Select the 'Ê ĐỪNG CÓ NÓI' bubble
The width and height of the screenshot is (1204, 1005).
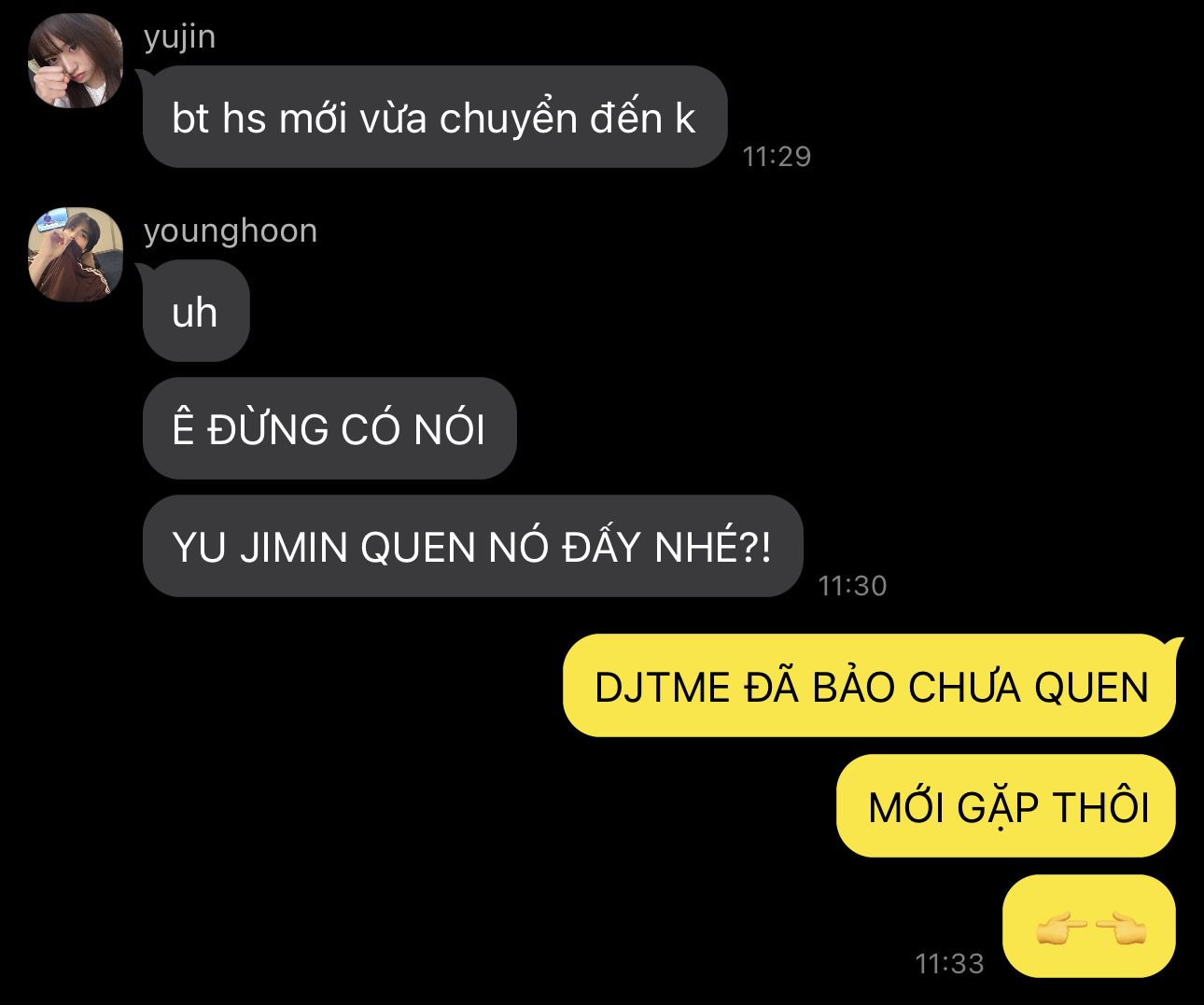coord(329,429)
